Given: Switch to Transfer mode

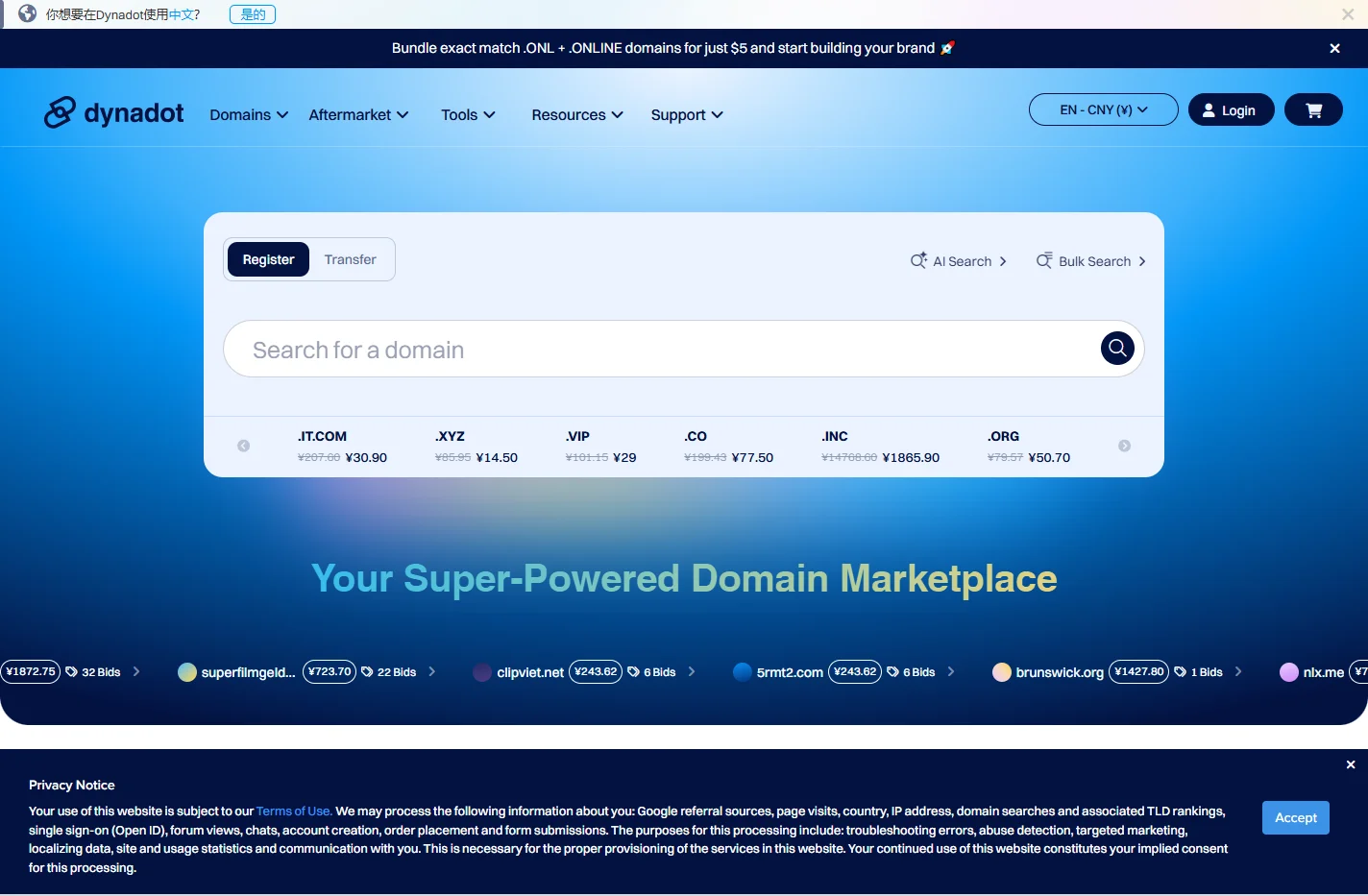Looking at the screenshot, I should tap(351, 259).
